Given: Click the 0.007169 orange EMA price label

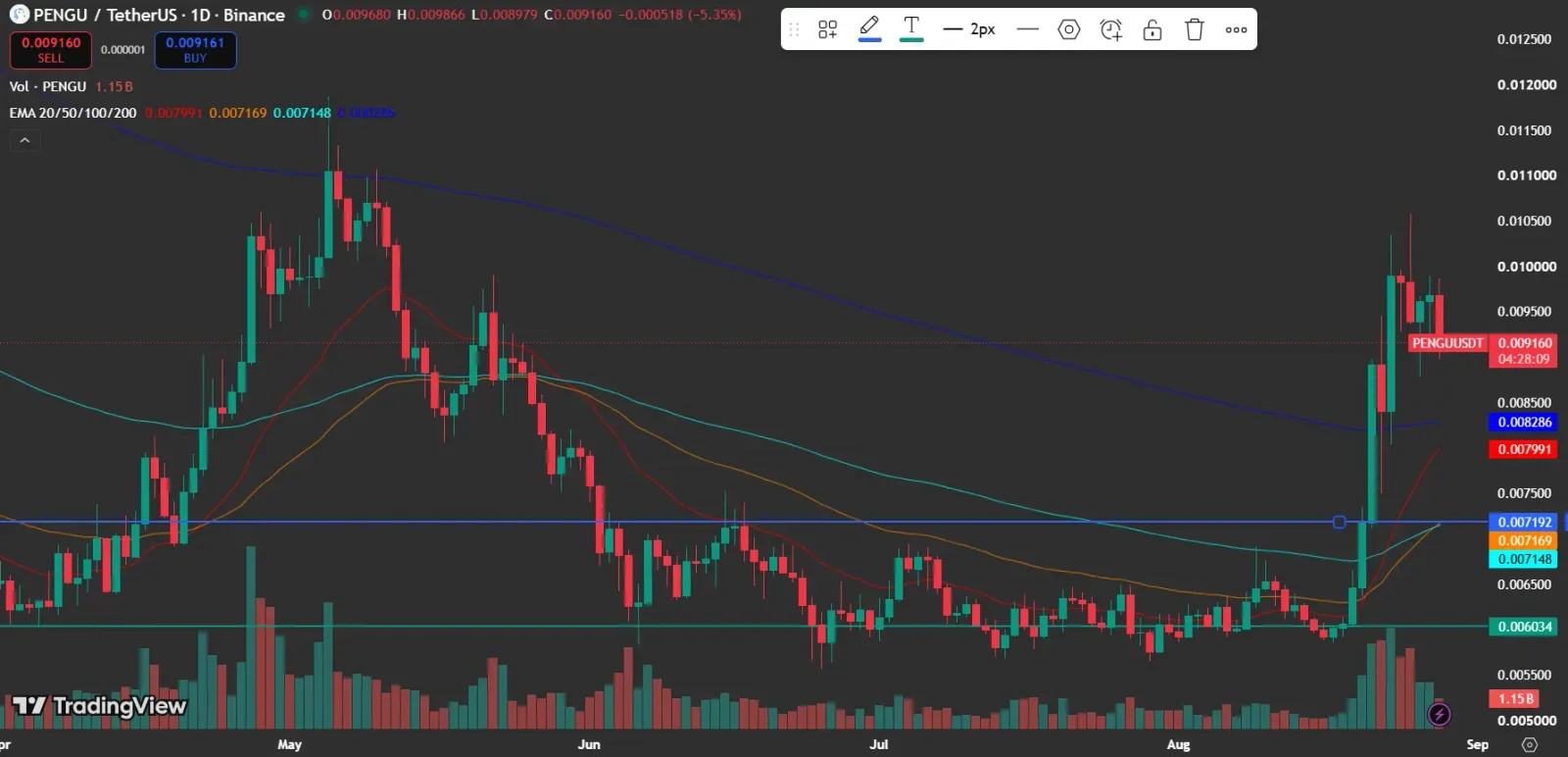Looking at the screenshot, I should [x=1525, y=540].
